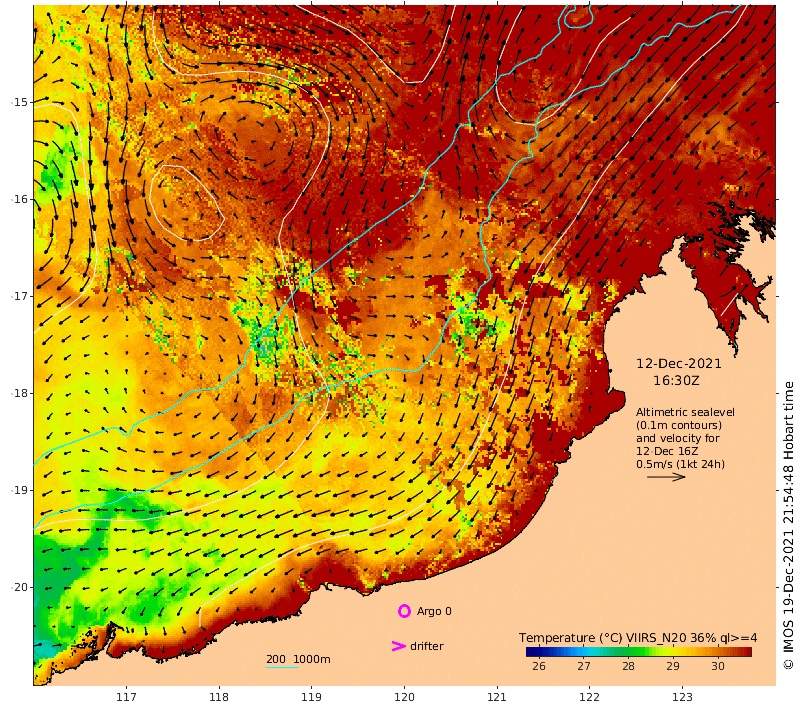Click the IMOS copyright timestamp vertical text
The width and height of the screenshot is (800, 710).
788,525
